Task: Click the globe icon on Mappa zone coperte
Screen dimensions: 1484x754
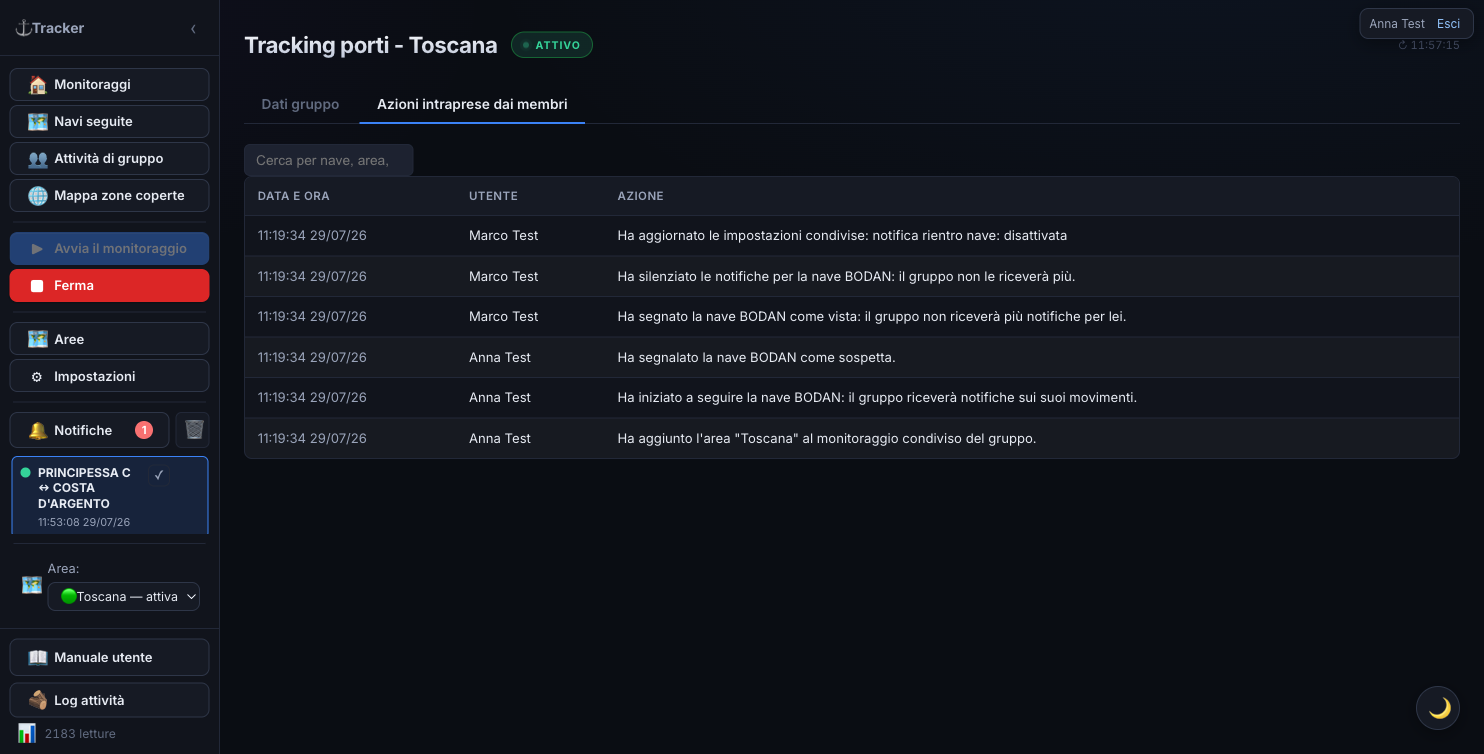Action: [38, 195]
